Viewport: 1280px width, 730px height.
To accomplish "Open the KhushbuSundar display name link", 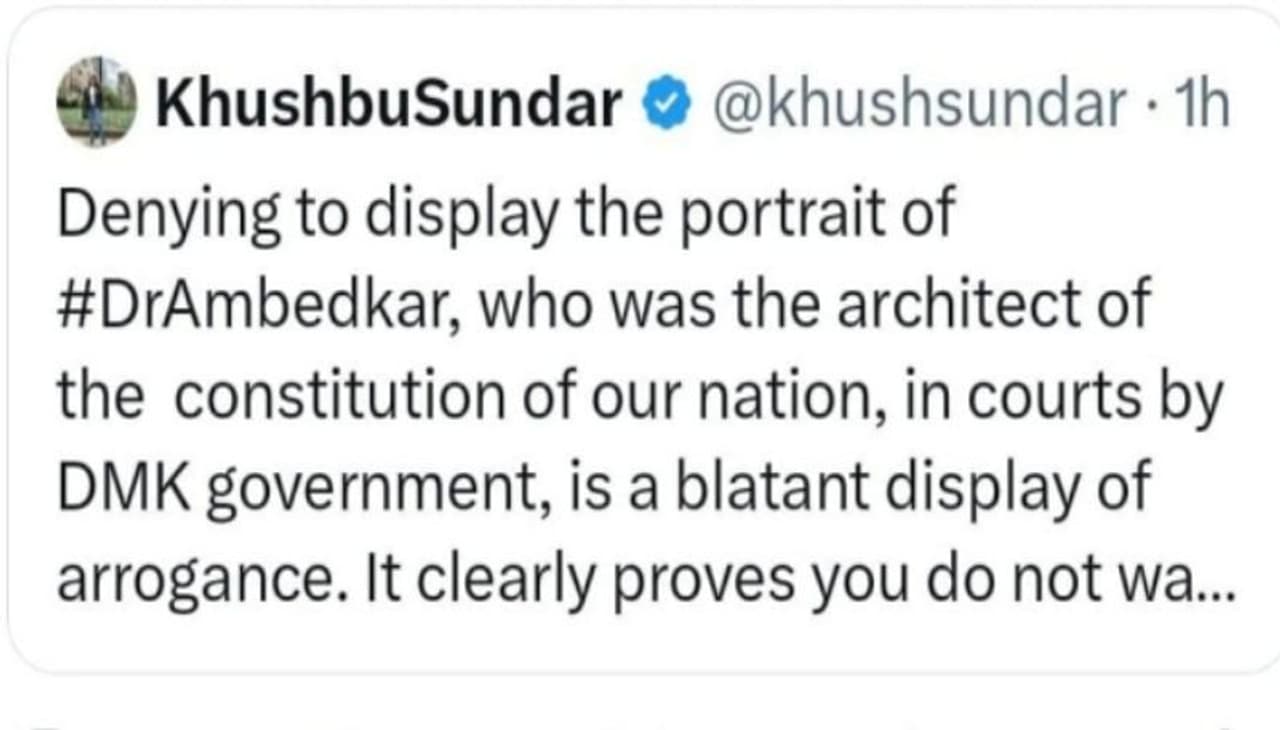I will tap(388, 104).
